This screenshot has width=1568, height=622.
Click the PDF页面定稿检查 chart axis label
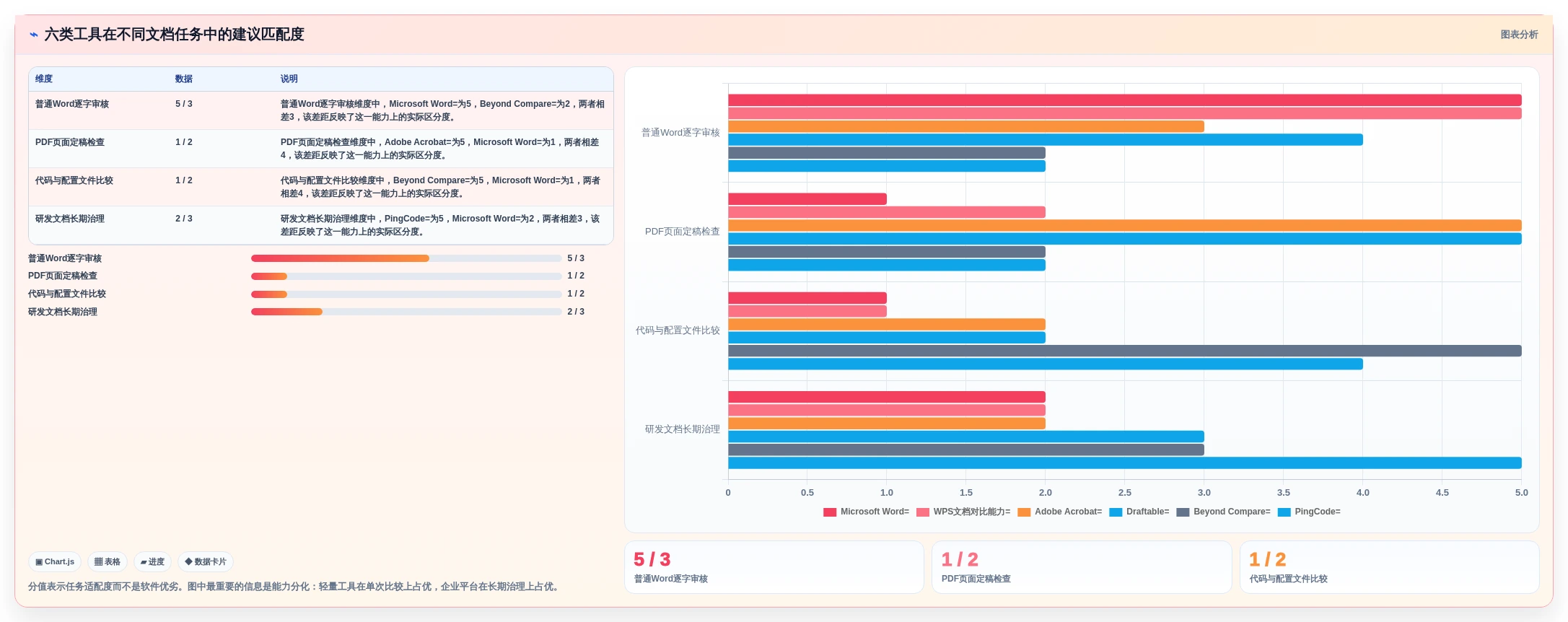coord(683,232)
